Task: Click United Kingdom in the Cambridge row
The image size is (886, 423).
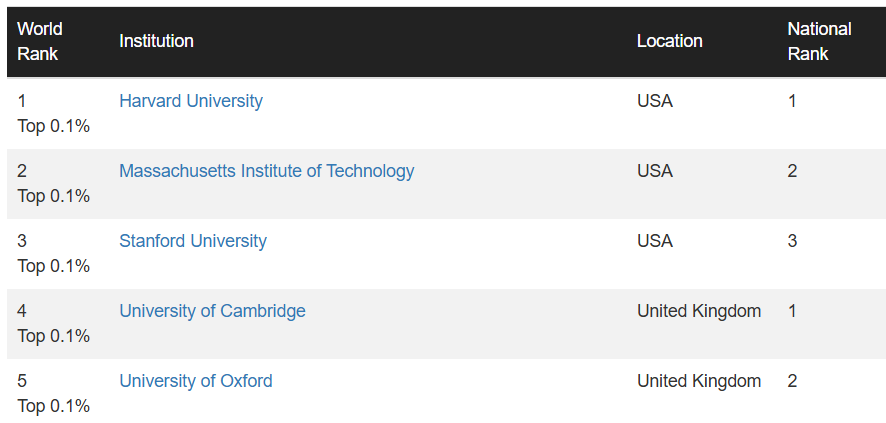Action: [699, 311]
